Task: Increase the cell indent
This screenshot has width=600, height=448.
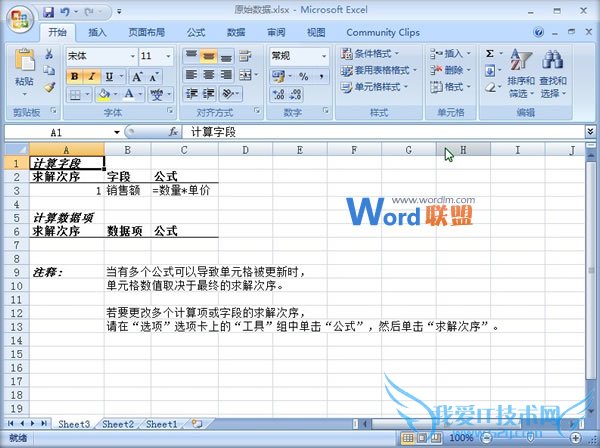Action: coord(209,93)
